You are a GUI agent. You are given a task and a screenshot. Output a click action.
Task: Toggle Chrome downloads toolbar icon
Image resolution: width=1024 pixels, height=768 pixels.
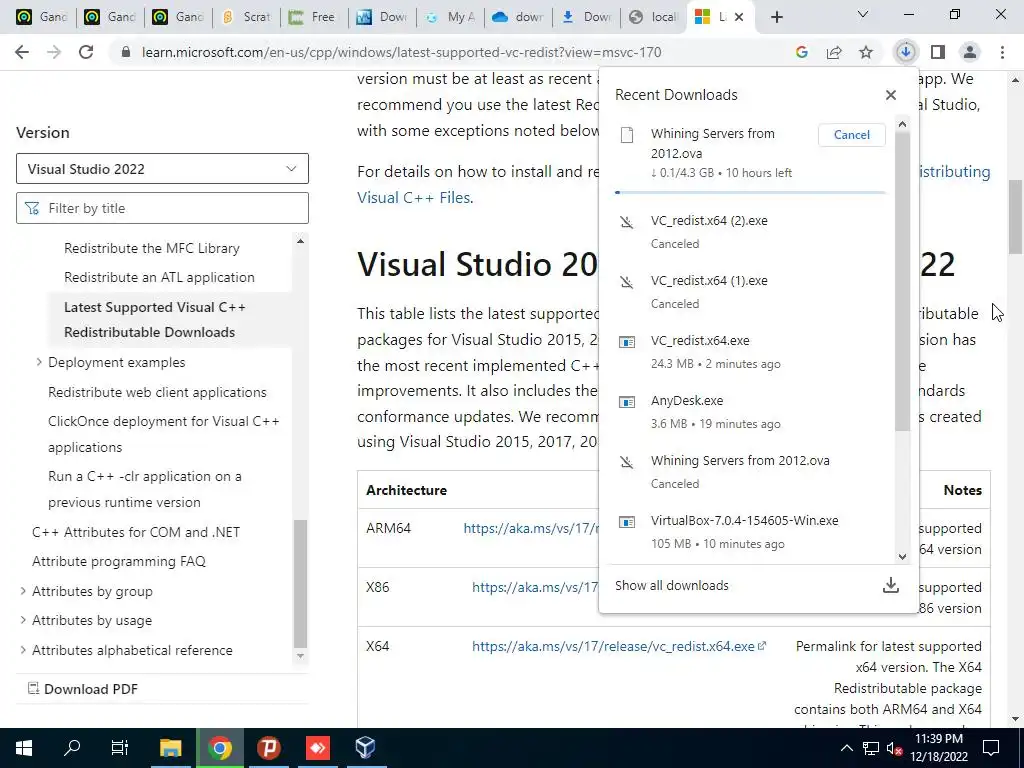905,52
